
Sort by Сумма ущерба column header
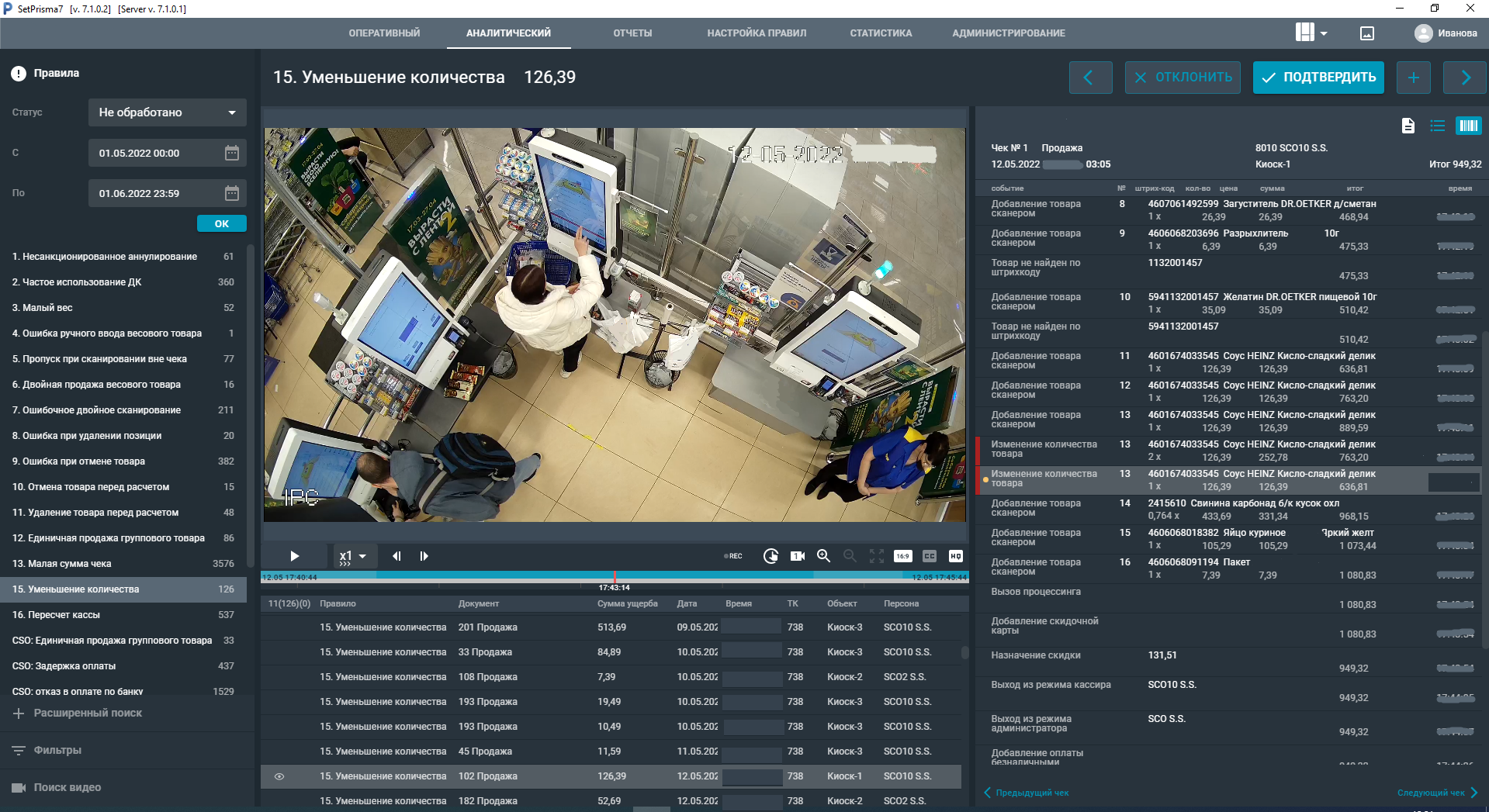click(x=627, y=603)
